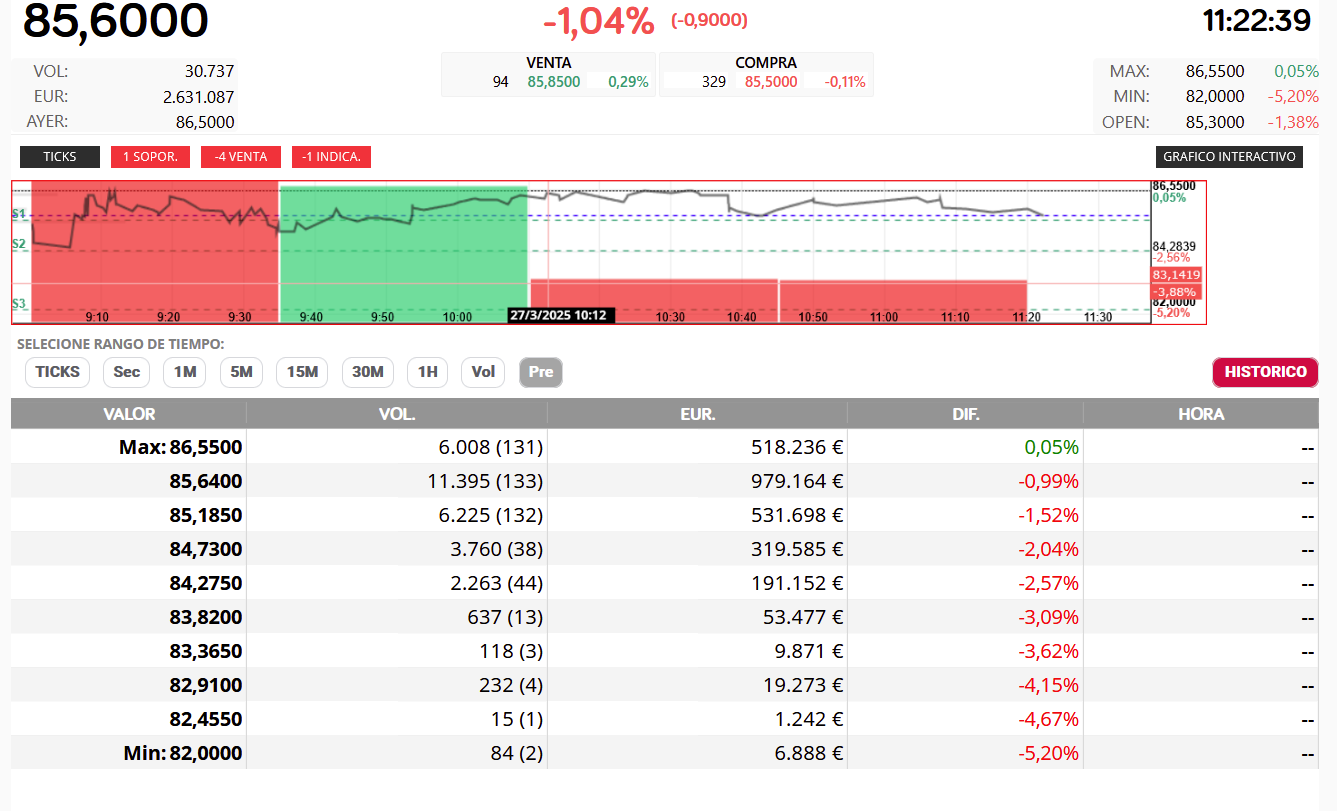1337x811 pixels.
Task: Click the 27/3/2025 10:12 chart time marker
Action: tap(561, 315)
